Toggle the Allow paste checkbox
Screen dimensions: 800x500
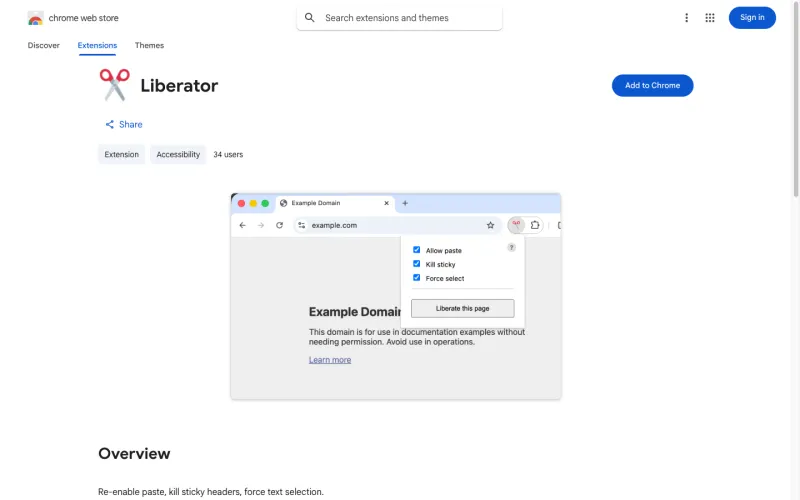point(416,250)
